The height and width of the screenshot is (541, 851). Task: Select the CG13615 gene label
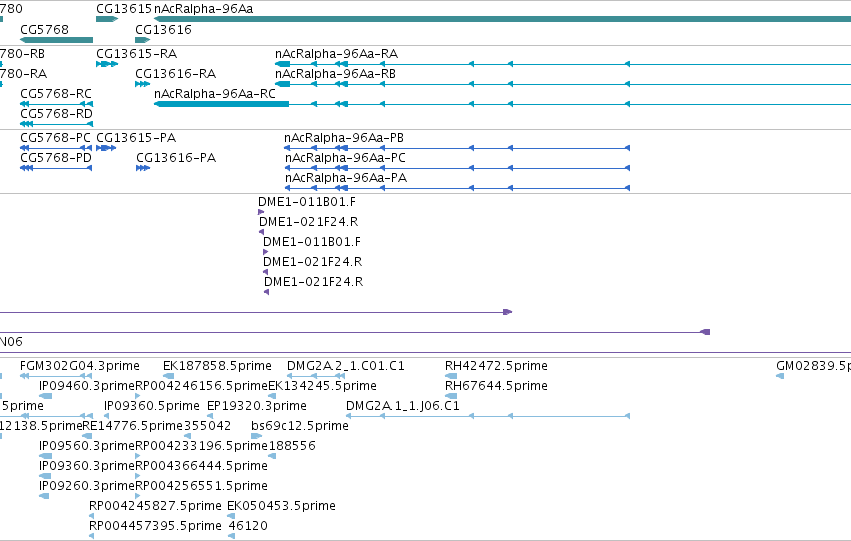point(124,9)
